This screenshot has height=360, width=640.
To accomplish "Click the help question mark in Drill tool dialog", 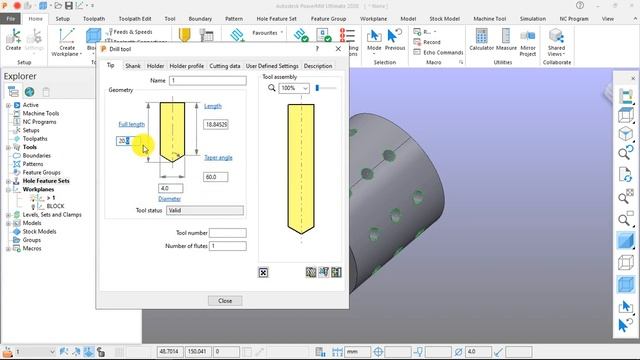I will 317,49.
